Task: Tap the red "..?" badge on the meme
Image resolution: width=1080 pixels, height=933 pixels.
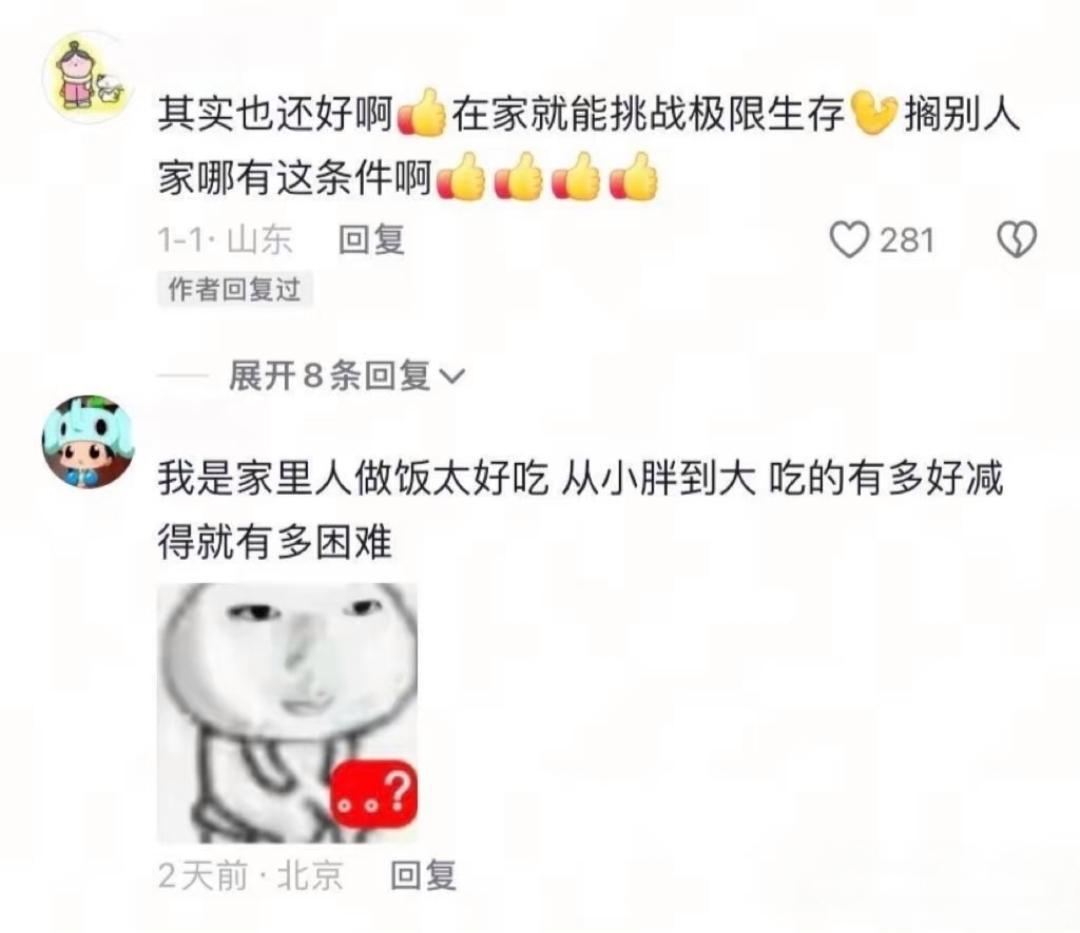Action: (x=375, y=793)
